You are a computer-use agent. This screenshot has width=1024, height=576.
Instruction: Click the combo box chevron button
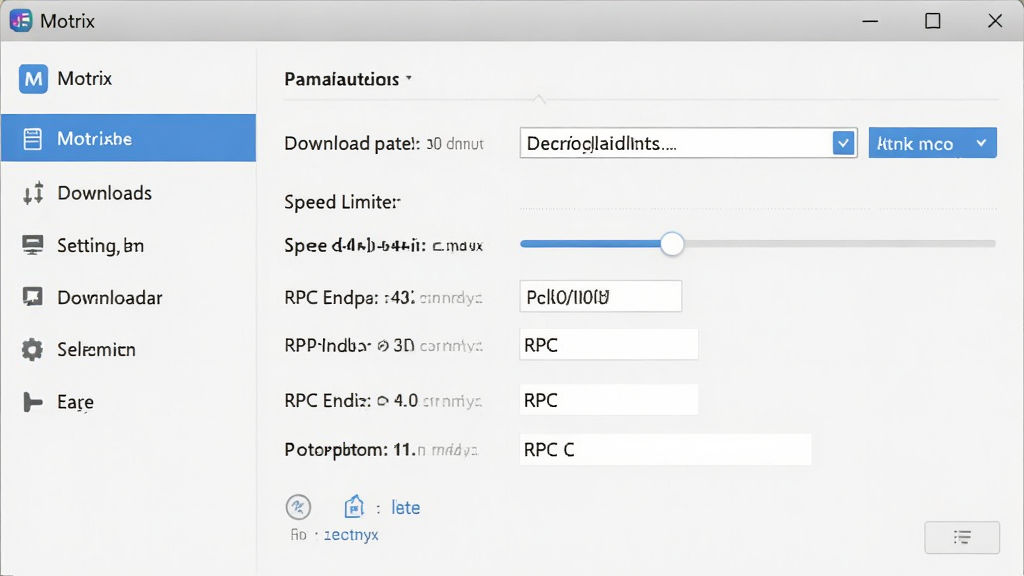pos(843,143)
